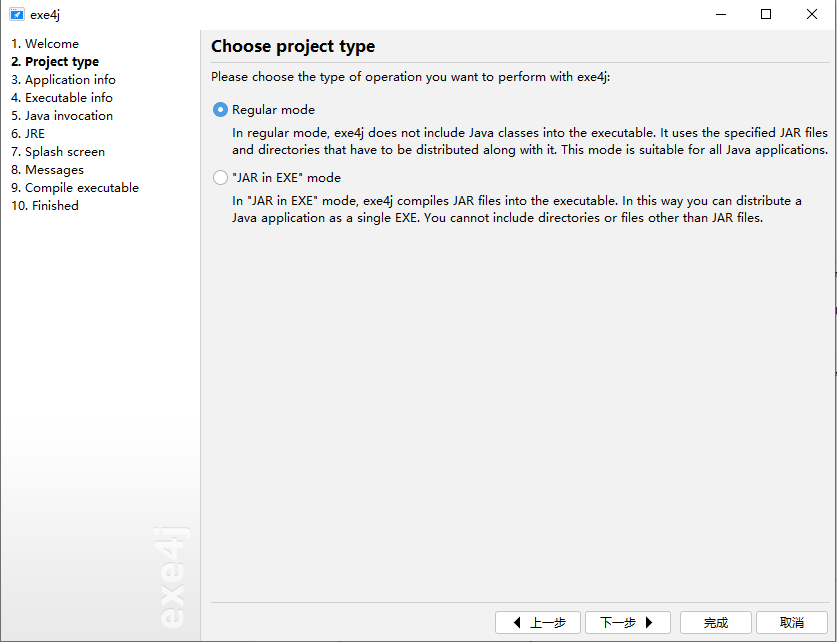Image resolution: width=837 pixels, height=642 pixels.
Task: Close the exe4j window
Action: tap(812, 14)
